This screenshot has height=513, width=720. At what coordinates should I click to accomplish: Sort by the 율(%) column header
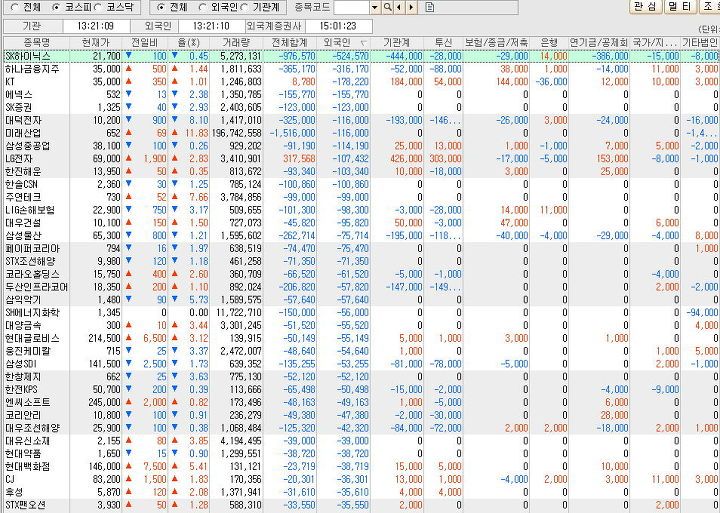pos(189,43)
